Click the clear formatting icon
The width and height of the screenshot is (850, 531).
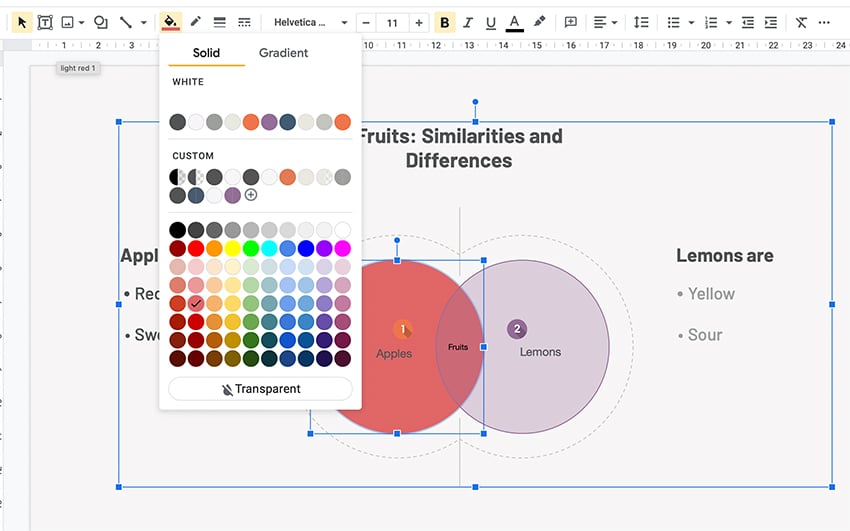click(x=801, y=22)
